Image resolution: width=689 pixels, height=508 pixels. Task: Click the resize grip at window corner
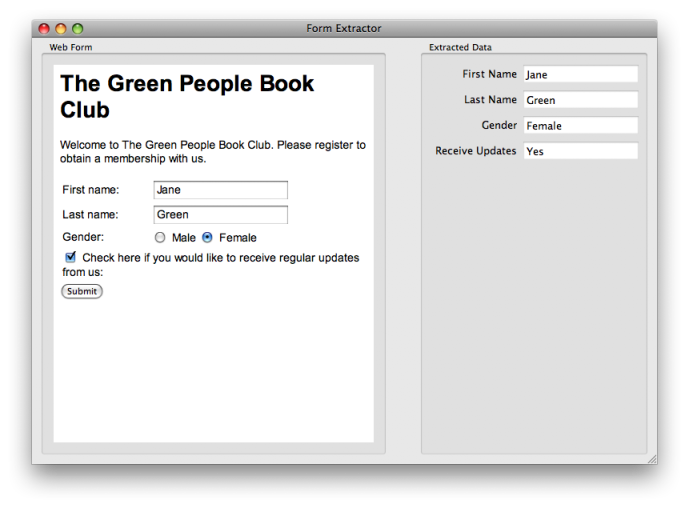pos(651,458)
